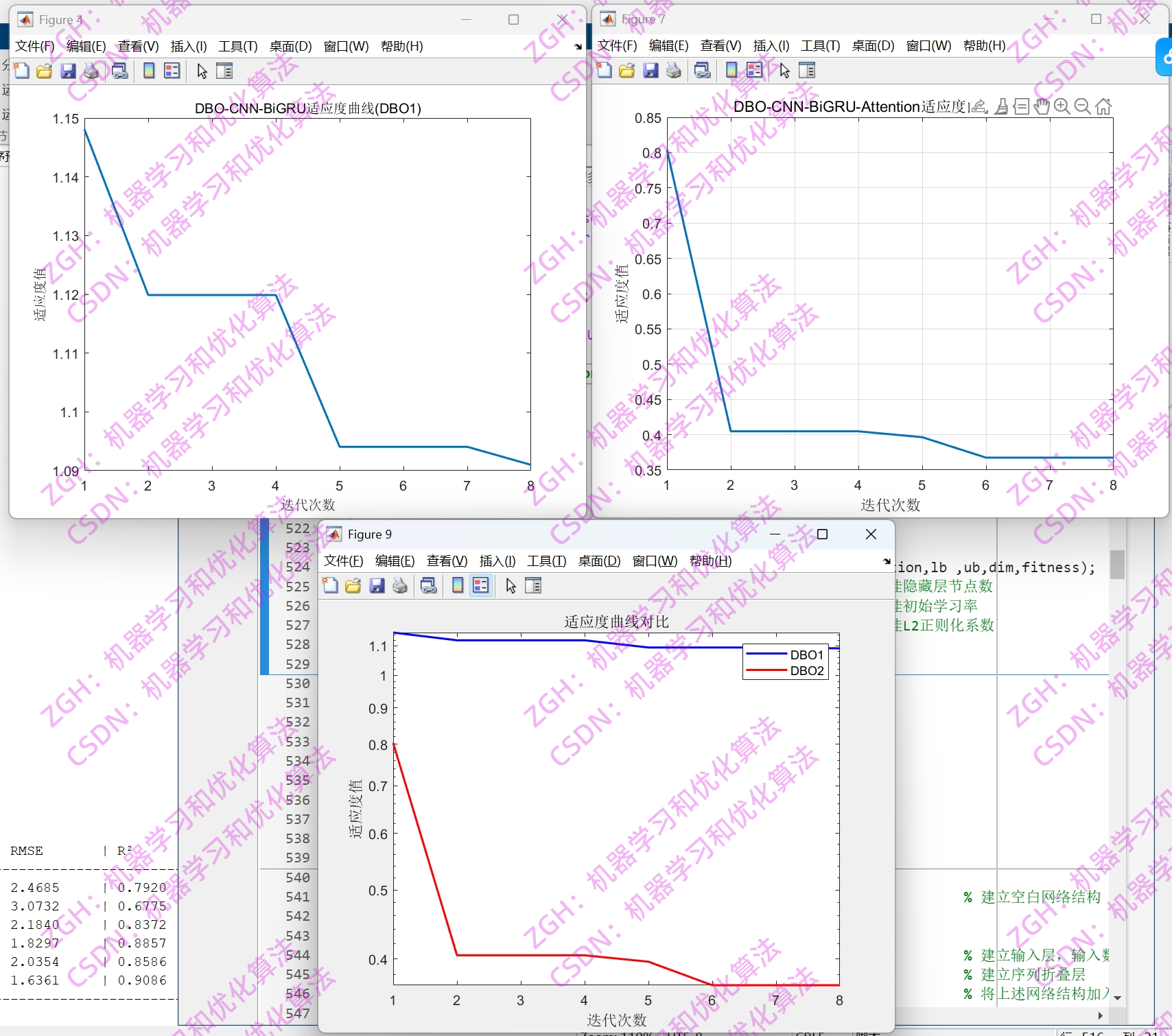Open 工具(T) menu in Figure 4
The width and height of the screenshot is (1172, 1036).
[x=238, y=46]
